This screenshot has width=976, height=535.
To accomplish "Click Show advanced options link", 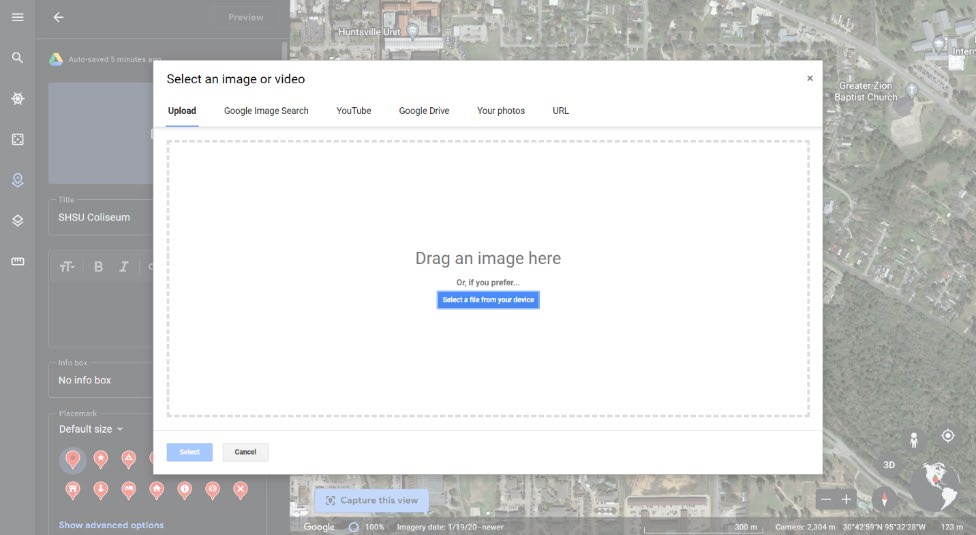I will coord(111,525).
